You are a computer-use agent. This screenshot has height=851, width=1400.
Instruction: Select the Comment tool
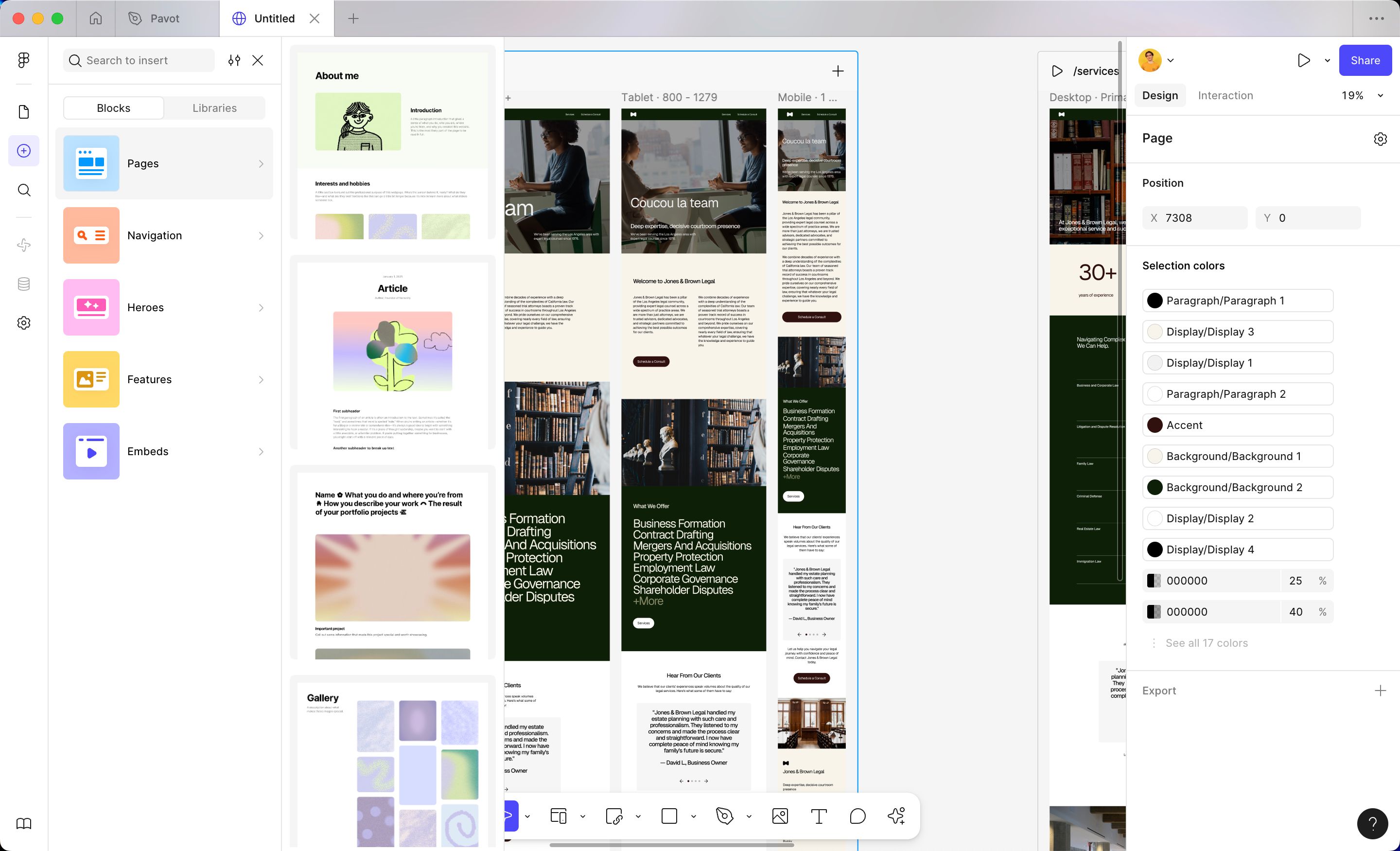tap(857, 816)
